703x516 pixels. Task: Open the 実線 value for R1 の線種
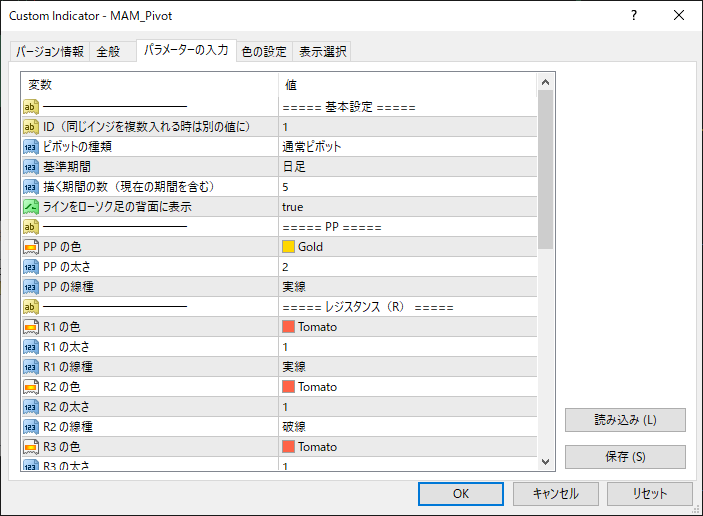[408, 367]
